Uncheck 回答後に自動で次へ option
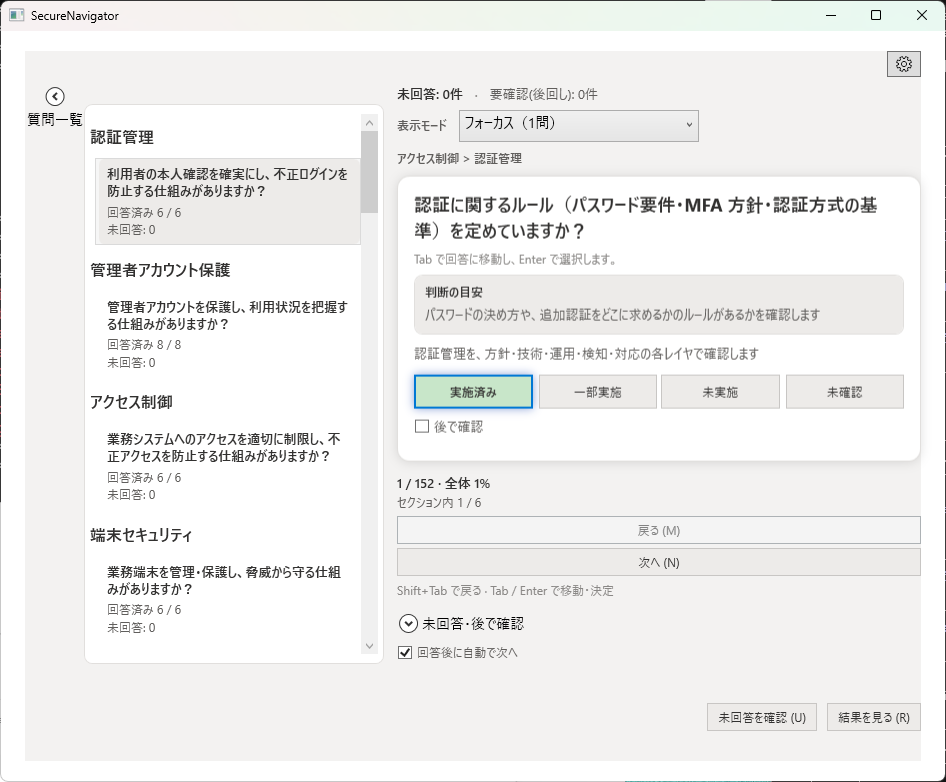Screen dimensions: 946x782 pos(403,653)
